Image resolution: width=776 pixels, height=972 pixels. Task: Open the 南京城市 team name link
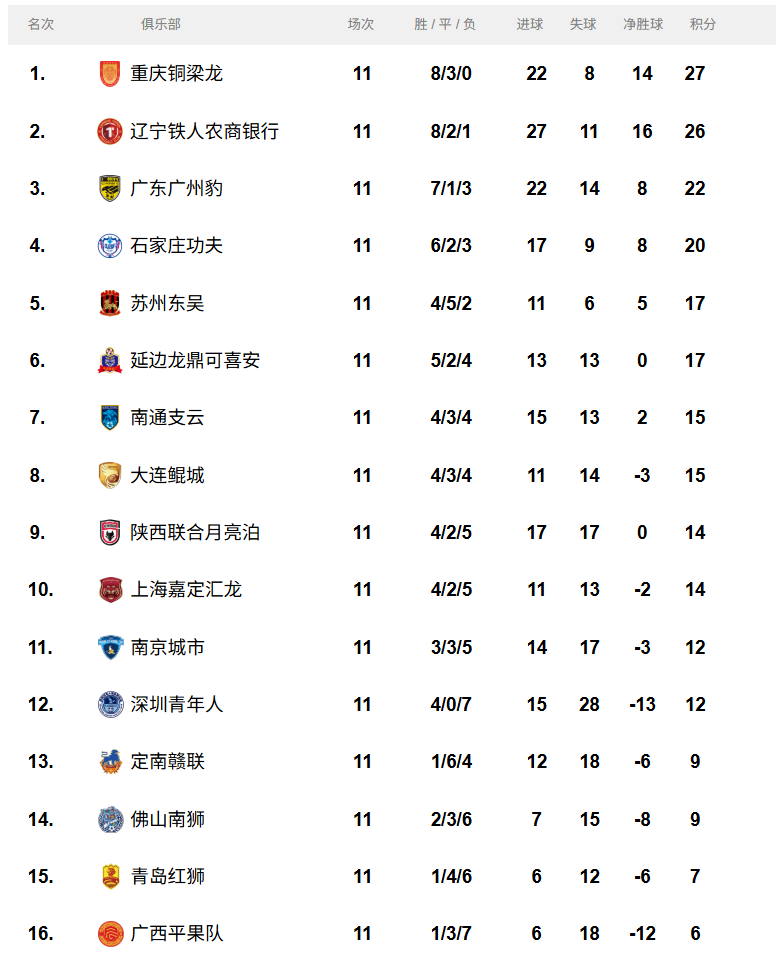(167, 647)
